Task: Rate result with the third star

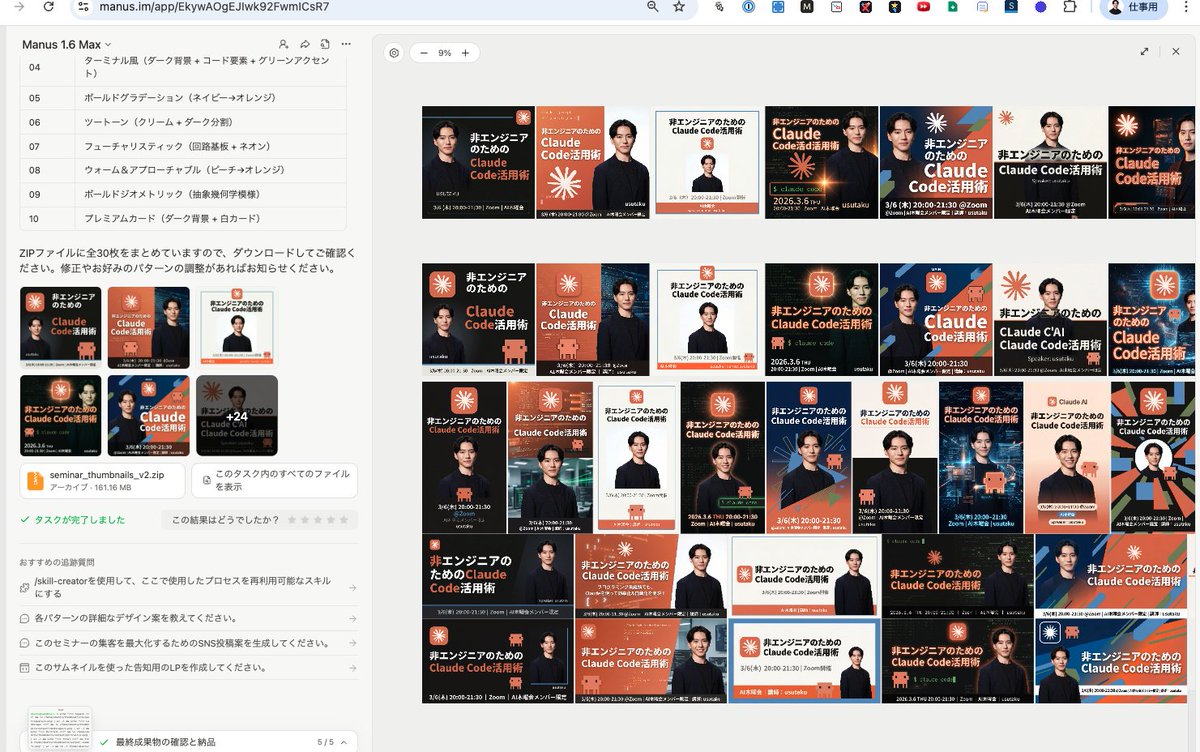Action: (318, 520)
